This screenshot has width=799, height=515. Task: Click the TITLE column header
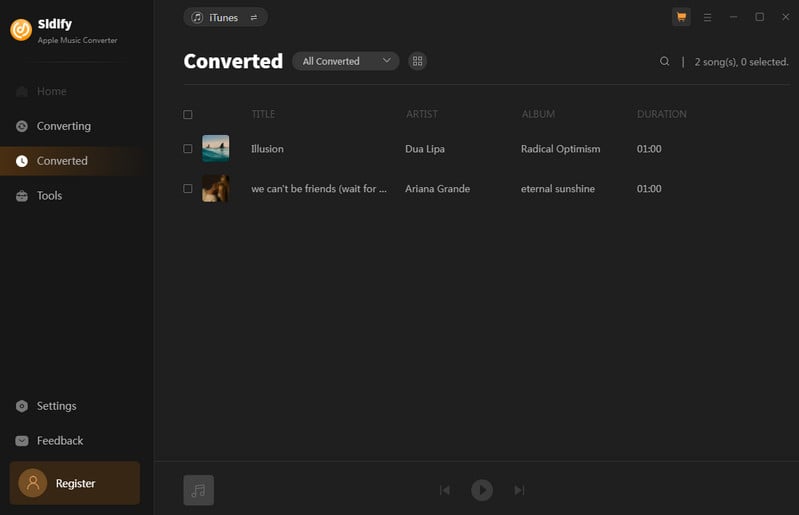tap(263, 114)
